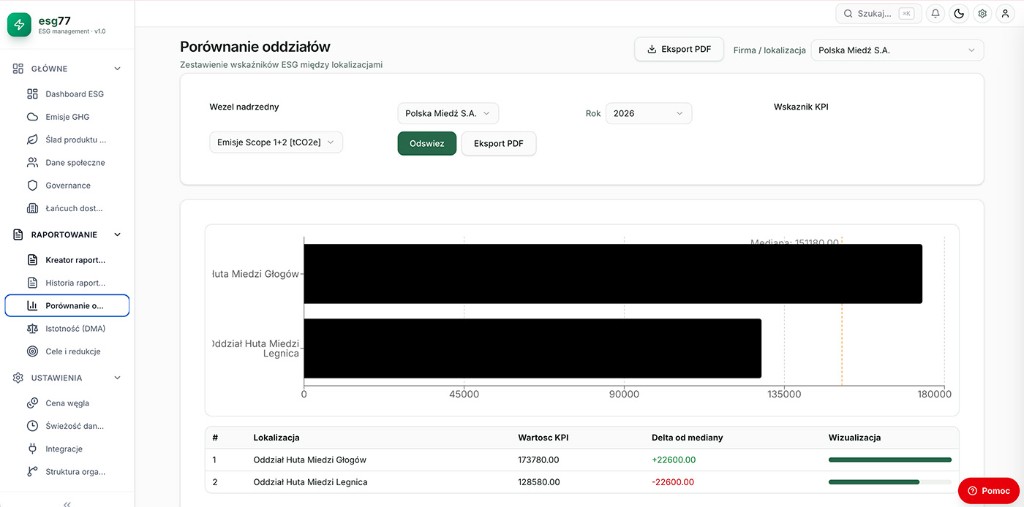The width and height of the screenshot is (1024, 507).
Task: Toggle dark mode moon icon
Action: 959,14
